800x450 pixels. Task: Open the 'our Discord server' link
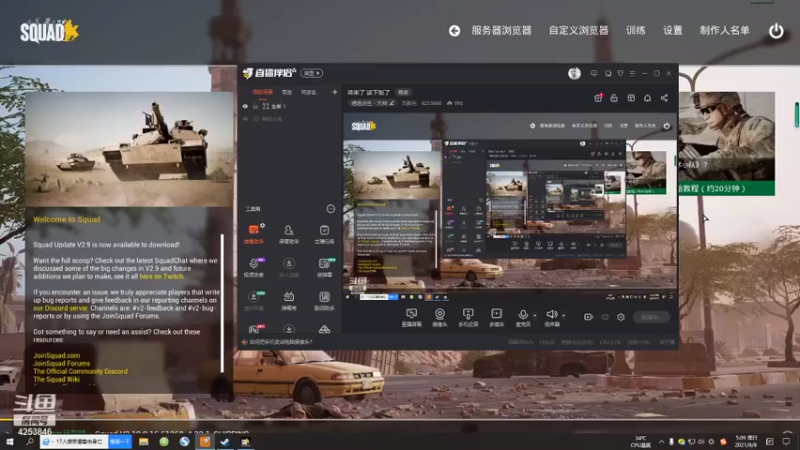(x=61, y=308)
